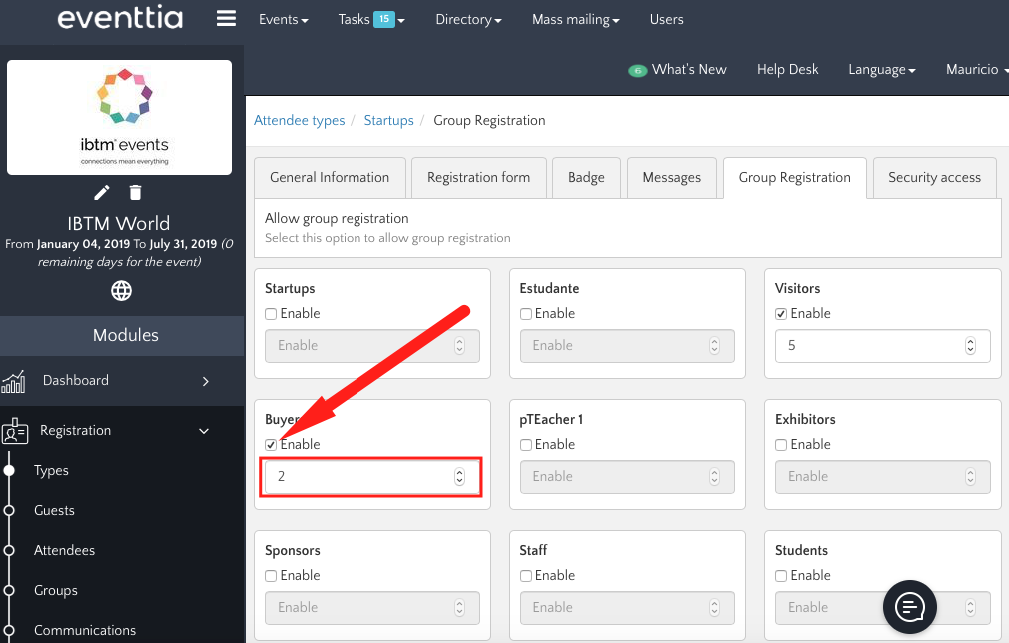Open the Events dropdown menu
The image size is (1009, 643).
(x=283, y=19)
